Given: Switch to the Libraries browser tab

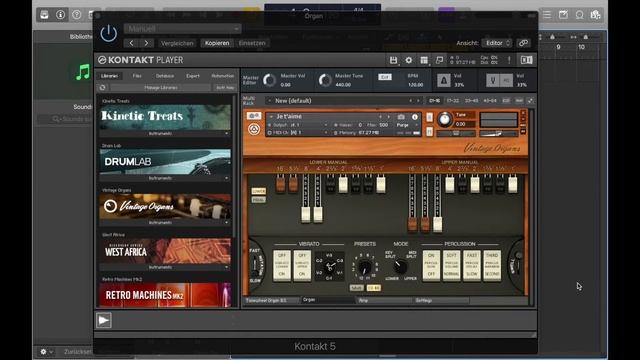Looking at the screenshot, I should tap(109, 76).
